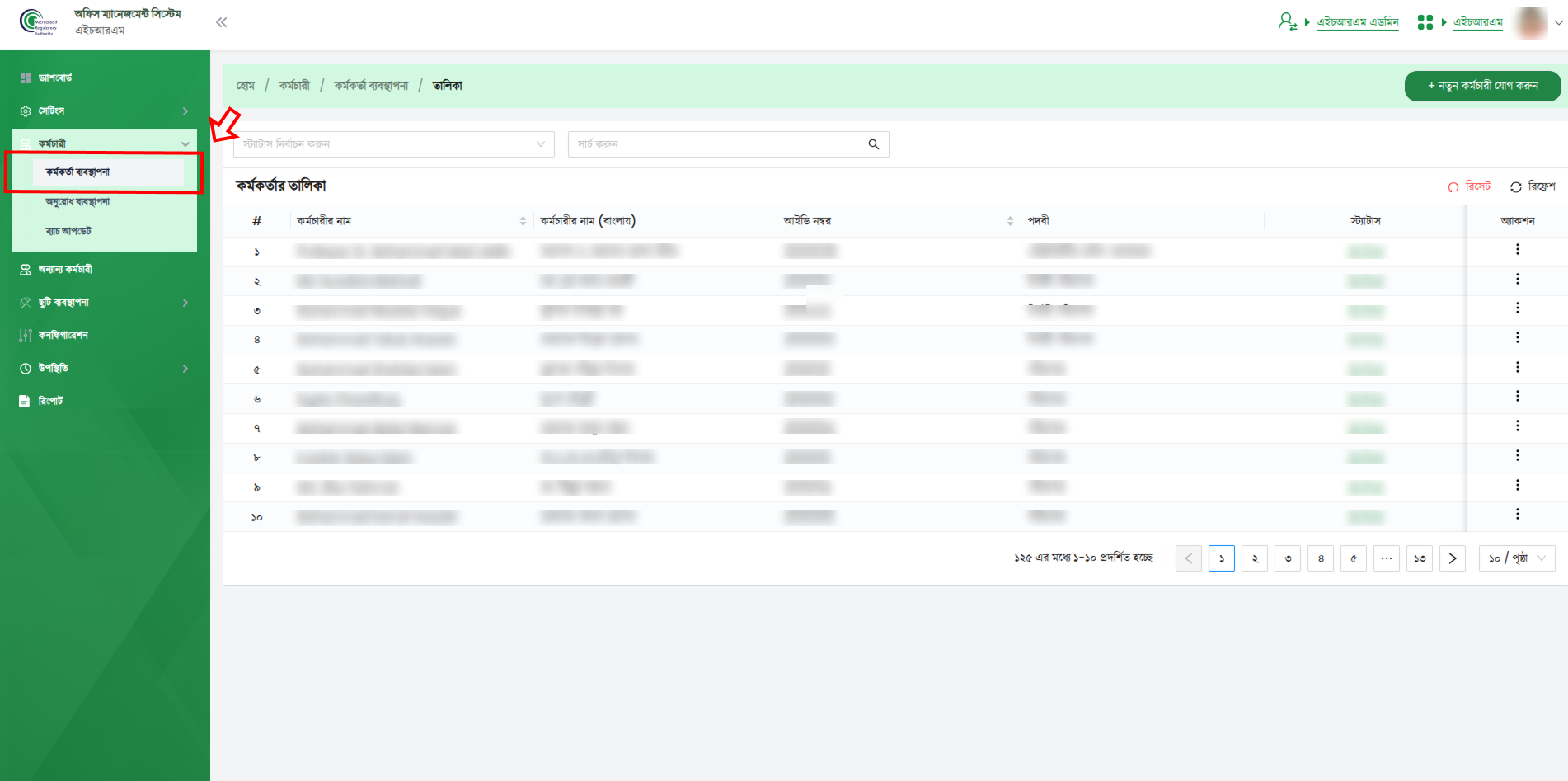This screenshot has height=781, width=1568.
Task: Click the four-square module icon
Action: pos(1425,22)
